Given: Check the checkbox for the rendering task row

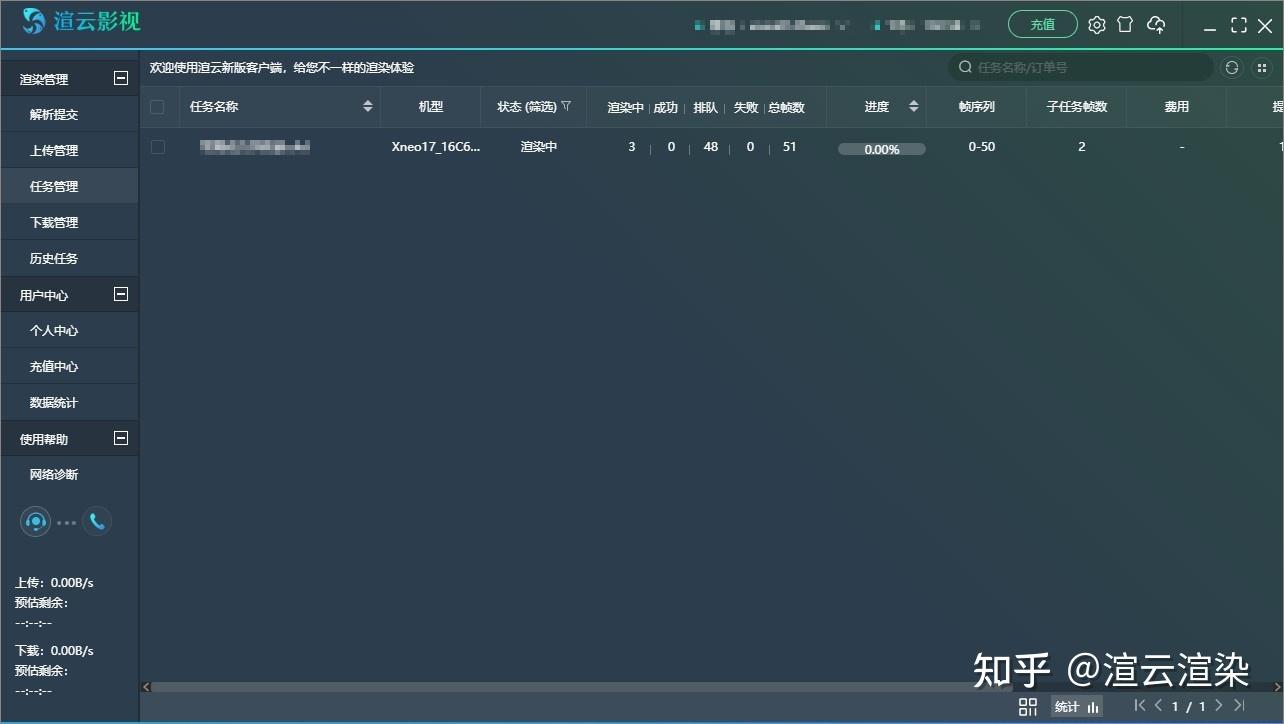Looking at the screenshot, I should (x=157, y=146).
